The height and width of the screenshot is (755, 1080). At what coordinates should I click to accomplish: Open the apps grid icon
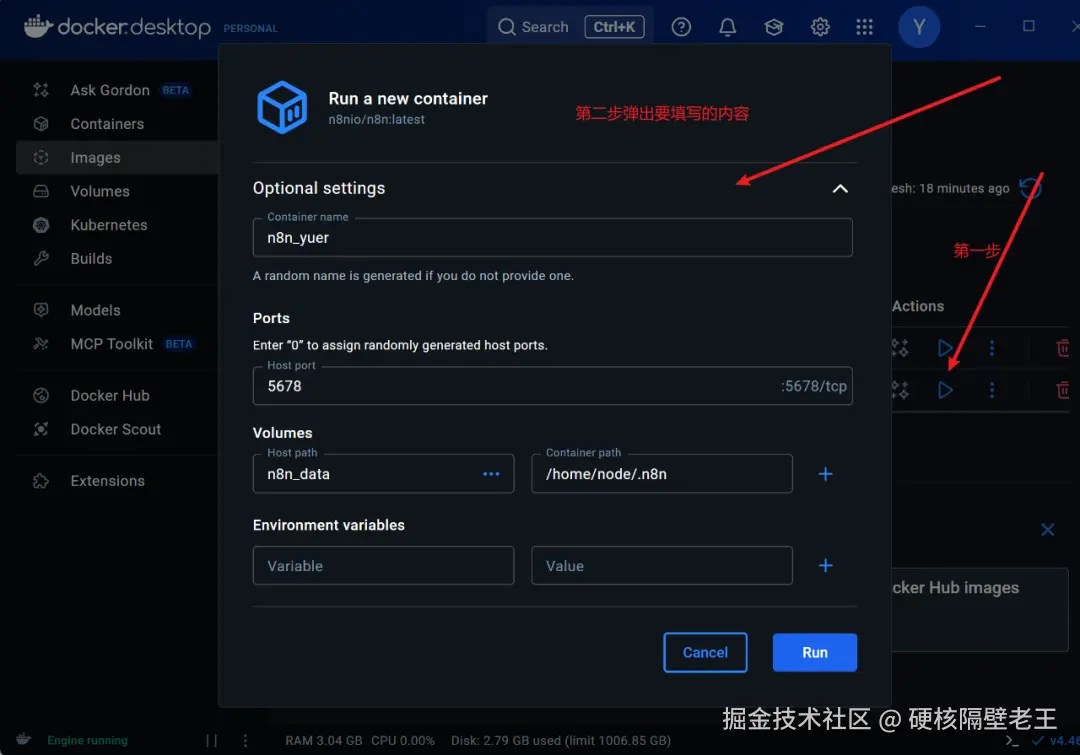coord(864,27)
